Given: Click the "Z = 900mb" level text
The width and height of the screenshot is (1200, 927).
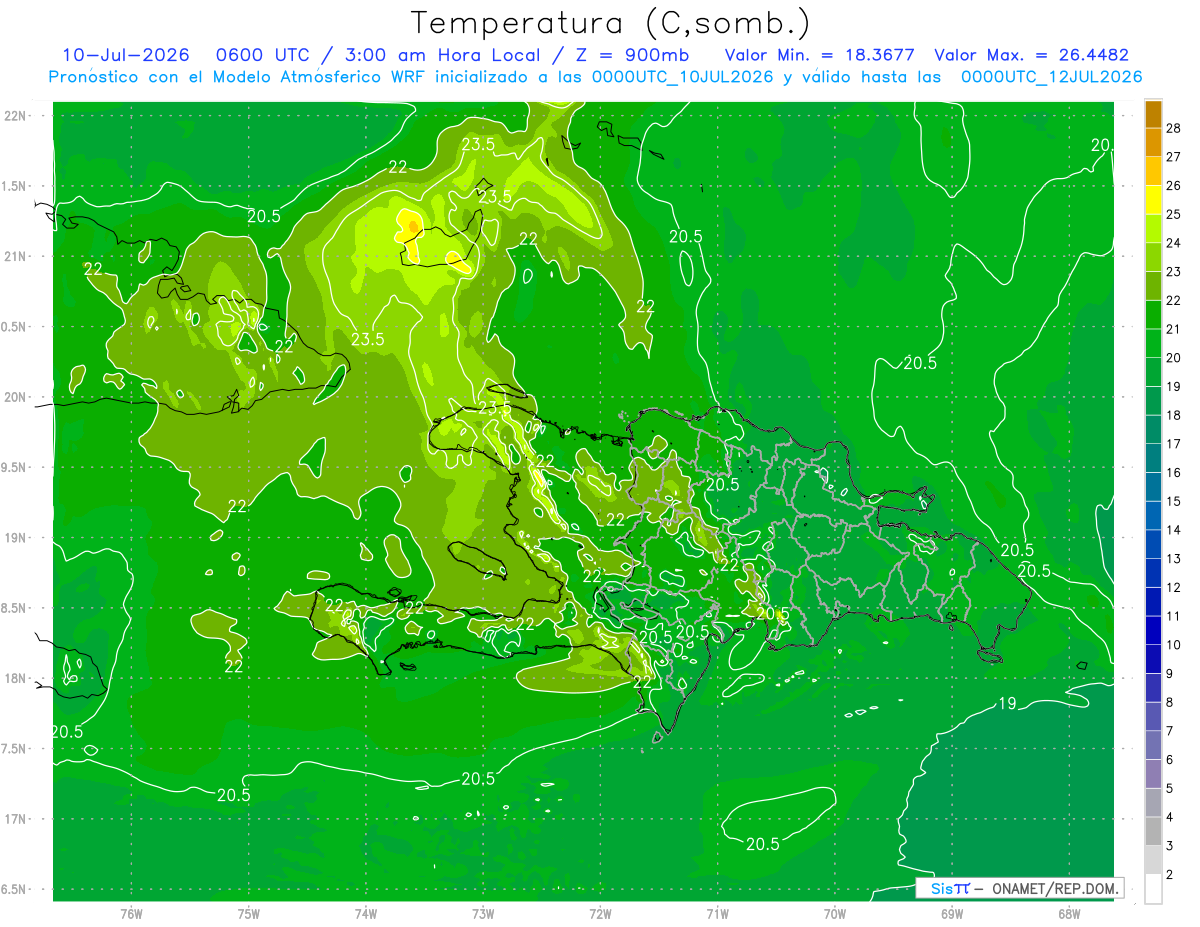Looking at the screenshot, I should coord(630,55).
